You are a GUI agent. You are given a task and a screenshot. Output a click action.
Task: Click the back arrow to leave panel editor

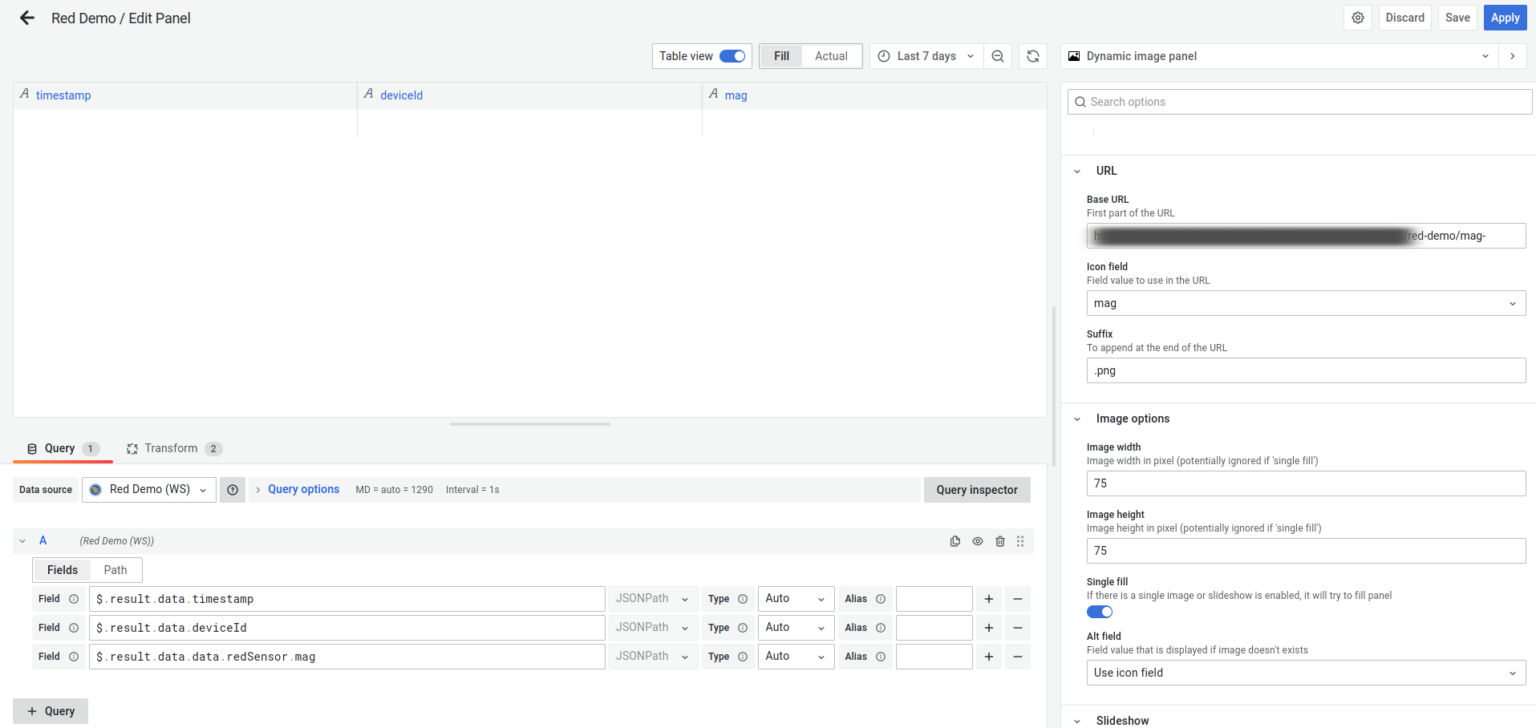27,18
